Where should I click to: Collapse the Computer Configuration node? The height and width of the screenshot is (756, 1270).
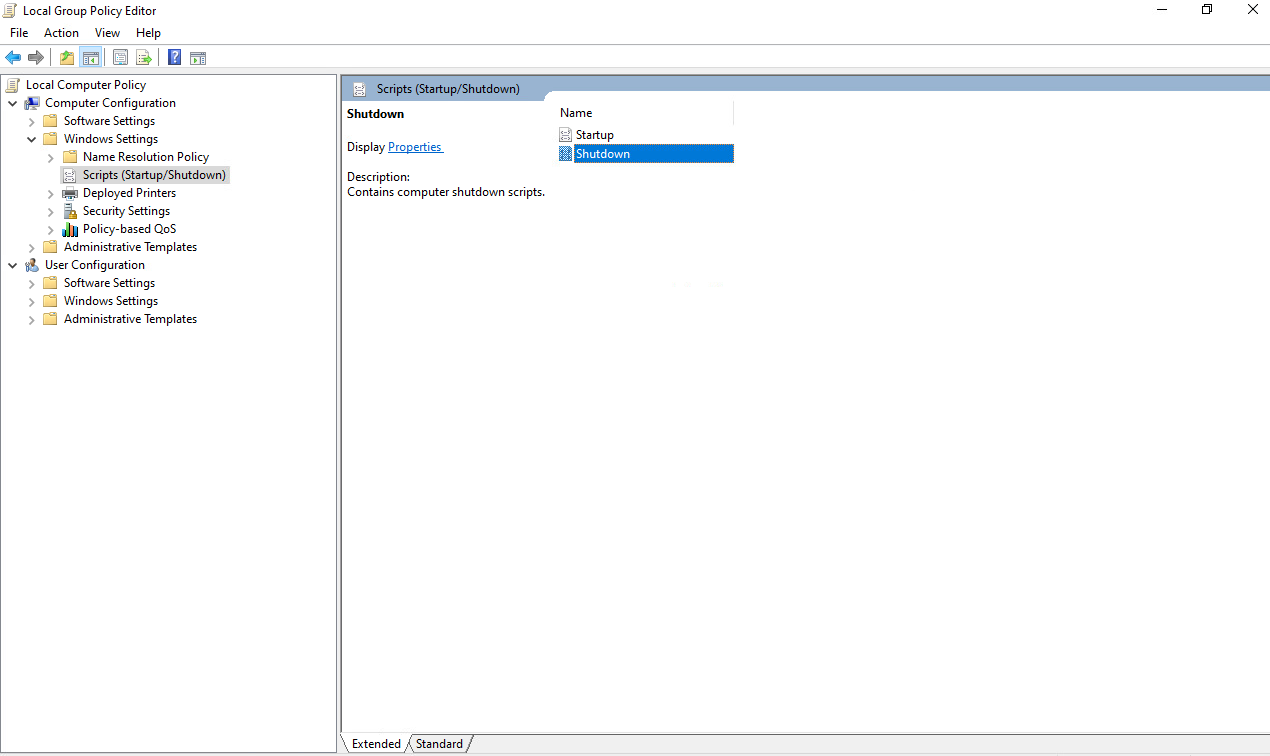(13, 102)
